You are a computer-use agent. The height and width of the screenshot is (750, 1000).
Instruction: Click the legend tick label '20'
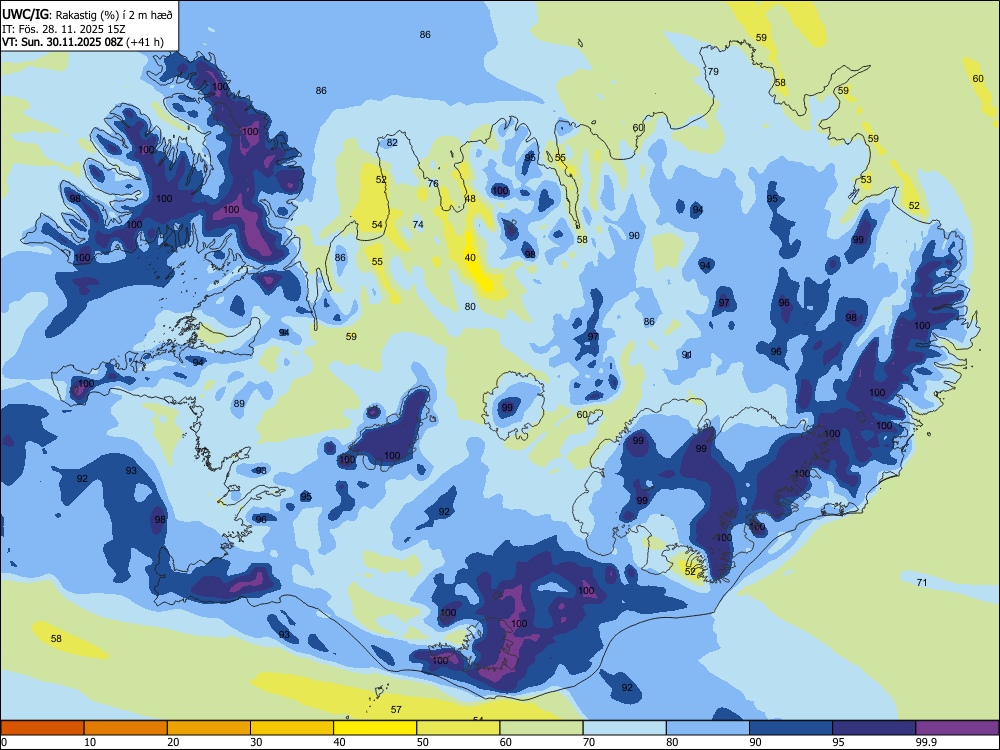tap(173, 742)
